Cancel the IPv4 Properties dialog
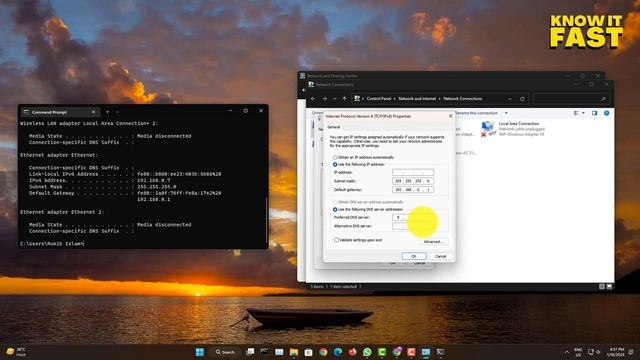This screenshot has height=360, width=640. coord(441,256)
